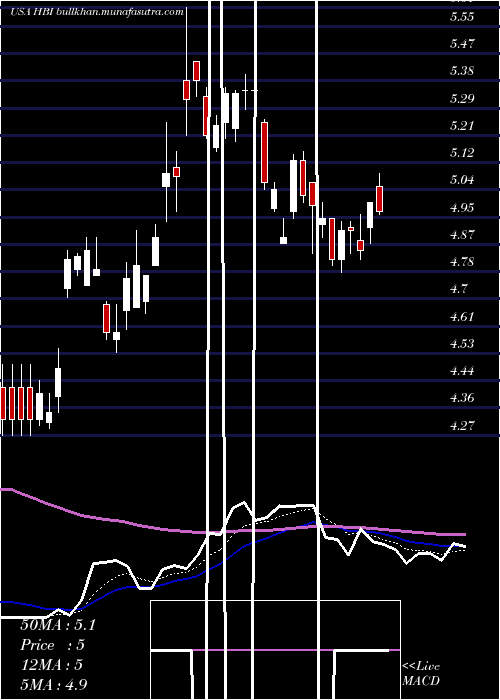Select the 5.04 price axis label
Image resolution: width=500 pixels, height=700 pixels.
[462, 180]
